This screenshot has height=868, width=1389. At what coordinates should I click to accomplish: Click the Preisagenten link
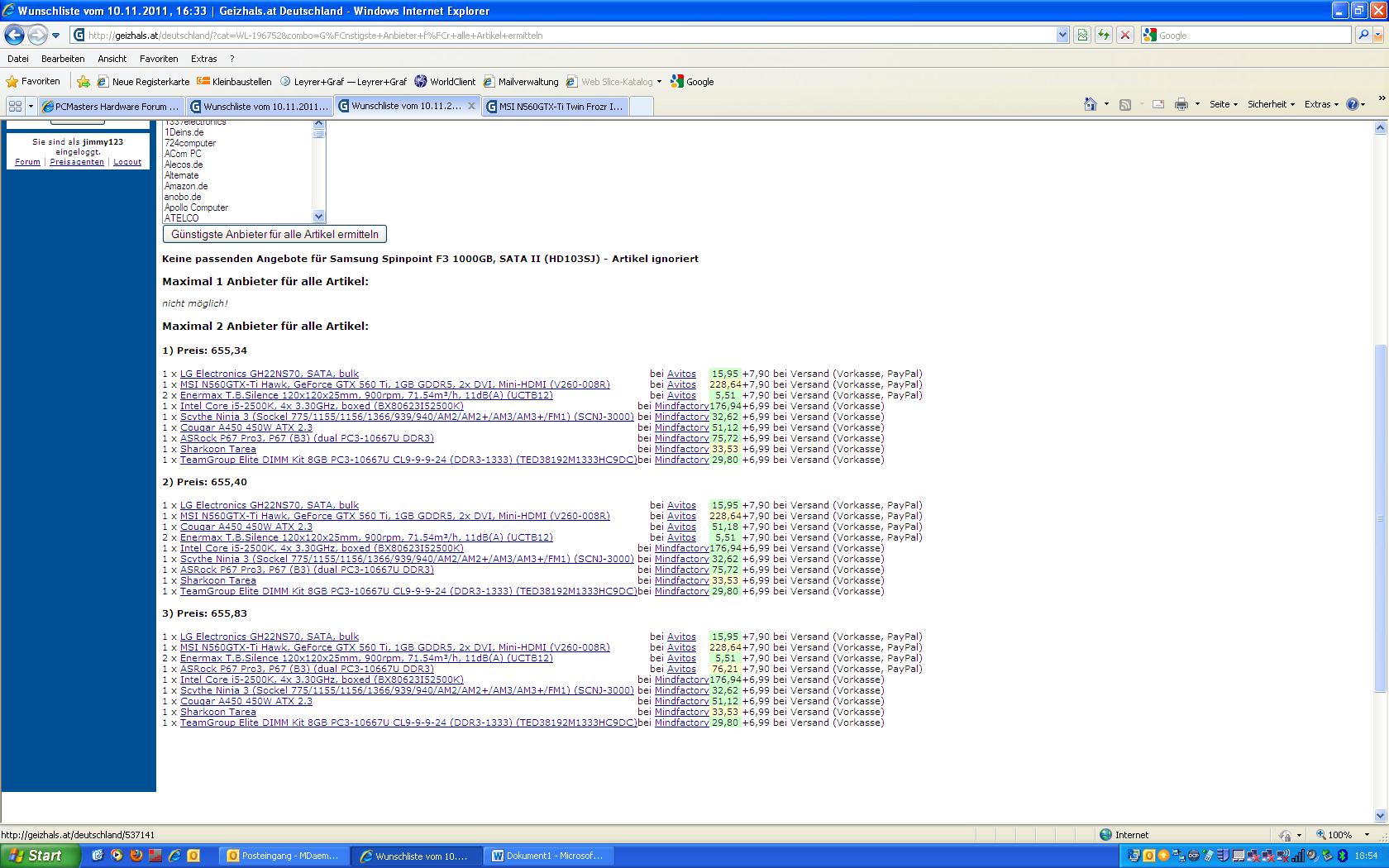77,162
